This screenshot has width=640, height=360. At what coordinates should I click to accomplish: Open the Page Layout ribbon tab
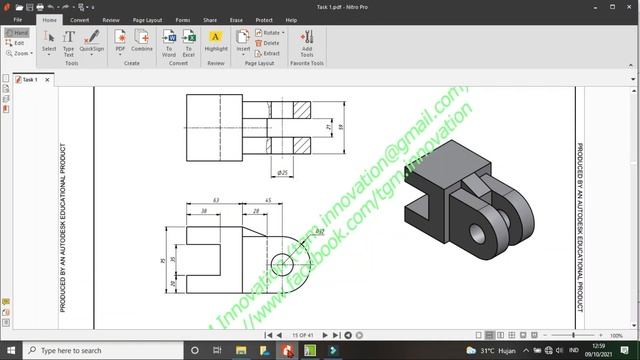pyautogui.click(x=147, y=20)
